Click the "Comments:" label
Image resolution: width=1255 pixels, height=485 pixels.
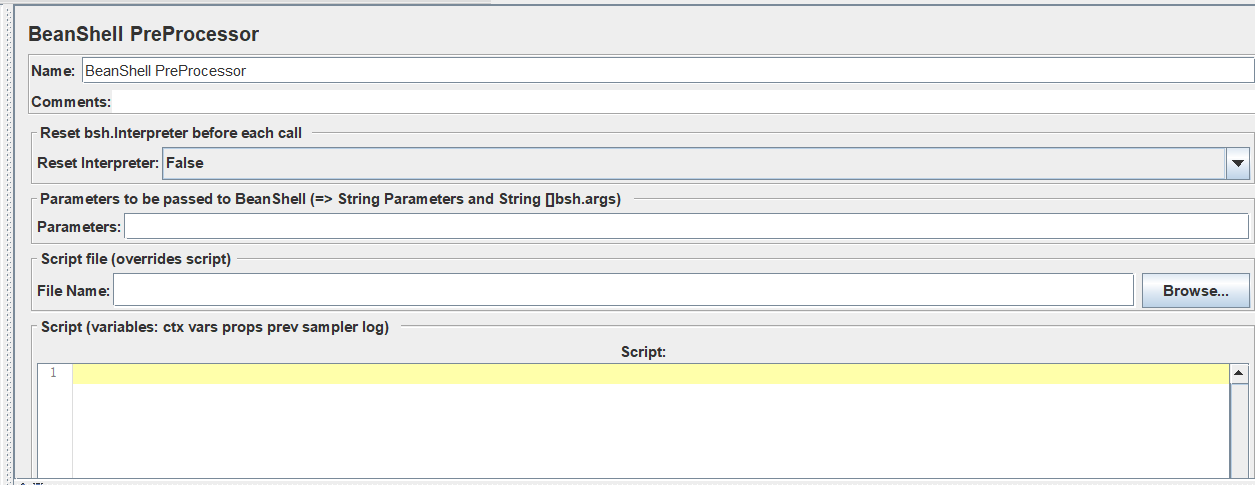pyautogui.click(x=71, y=102)
